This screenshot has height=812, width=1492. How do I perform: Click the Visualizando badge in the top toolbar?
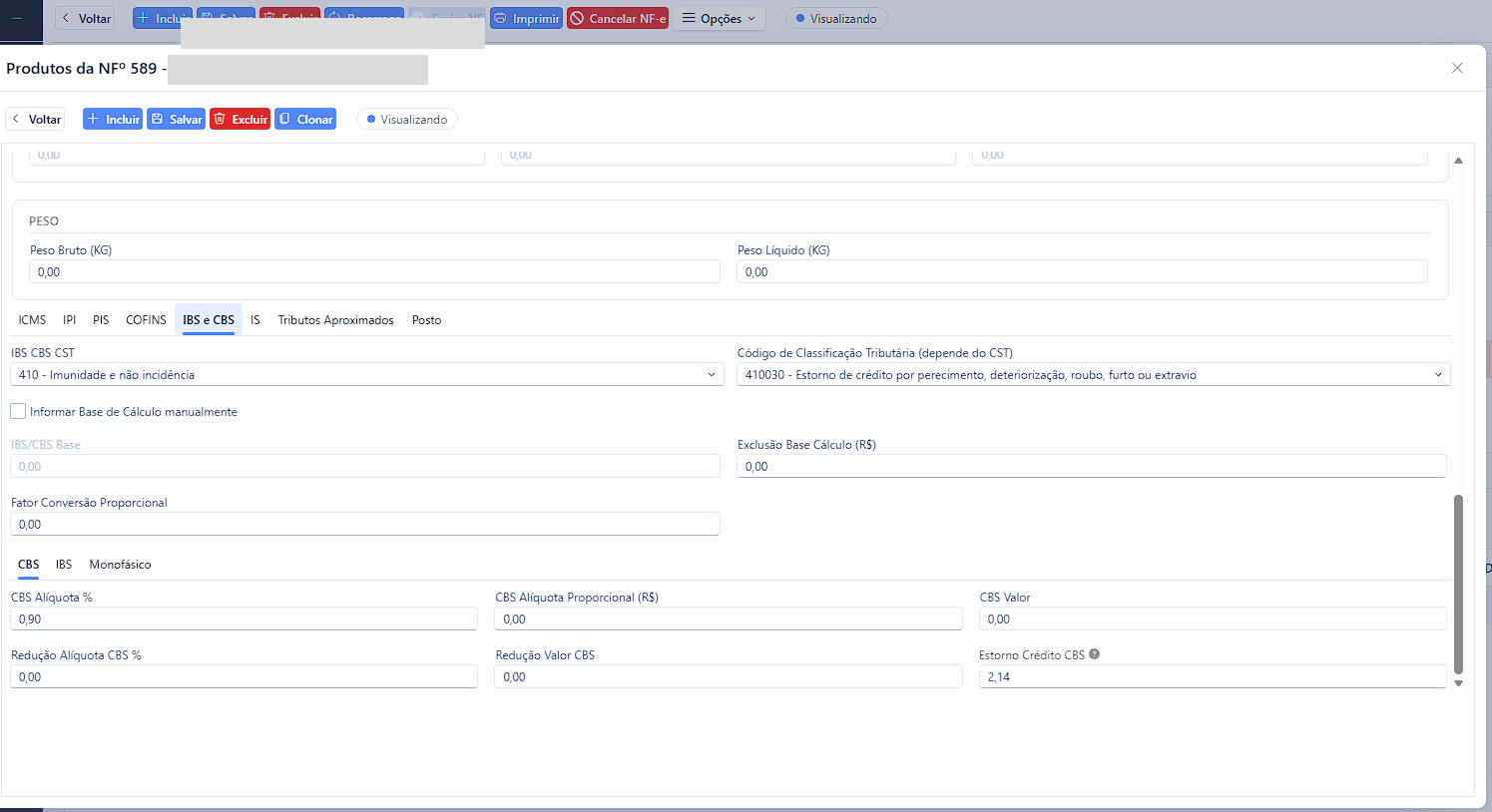(836, 19)
